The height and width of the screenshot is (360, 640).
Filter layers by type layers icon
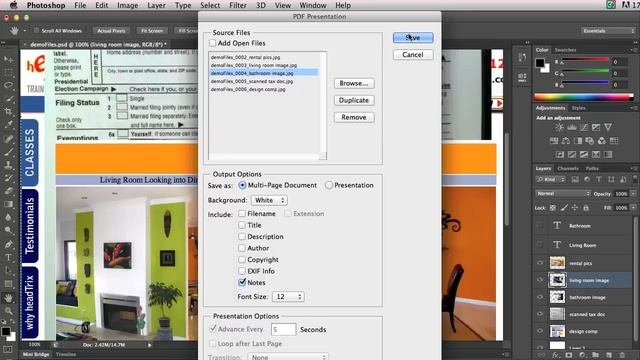[x=599, y=179]
